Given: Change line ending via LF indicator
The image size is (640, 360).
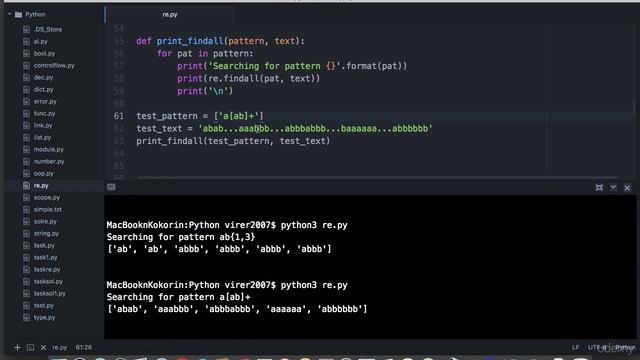Looking at the screenshot, I should (x=575, y=348).
